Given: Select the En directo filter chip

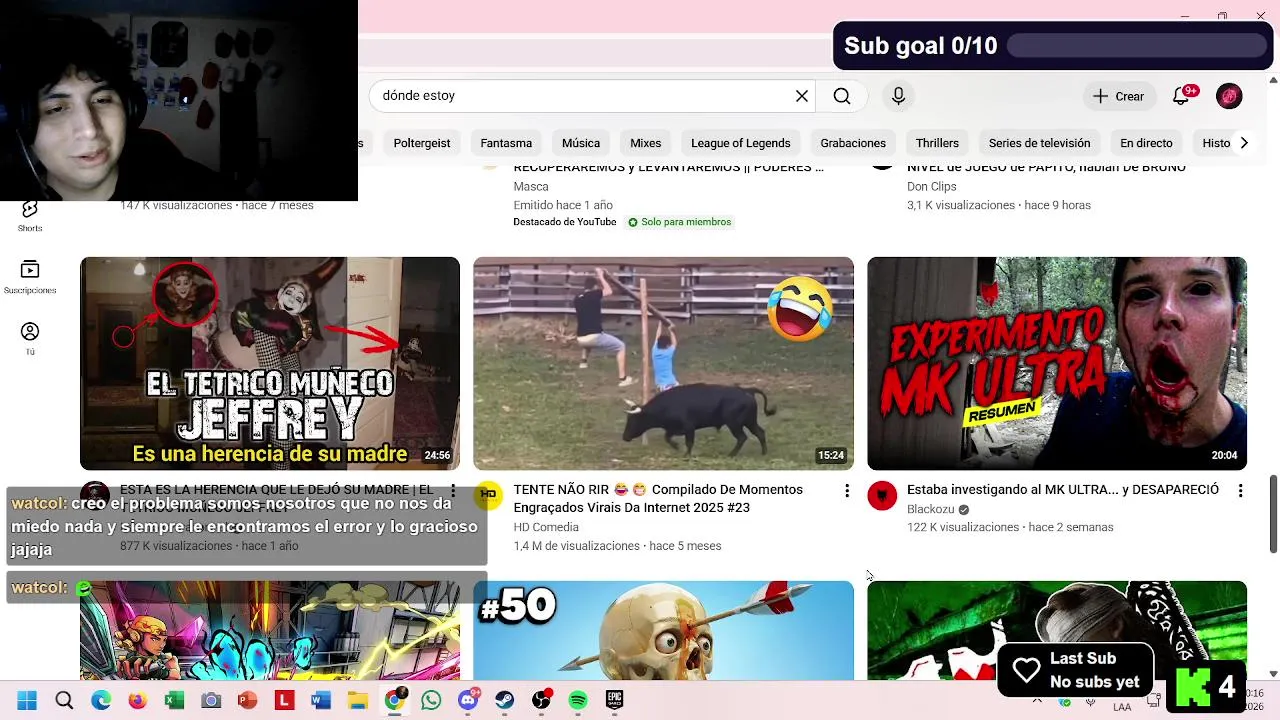Looking at the screenshot, I should (1146, 143).
